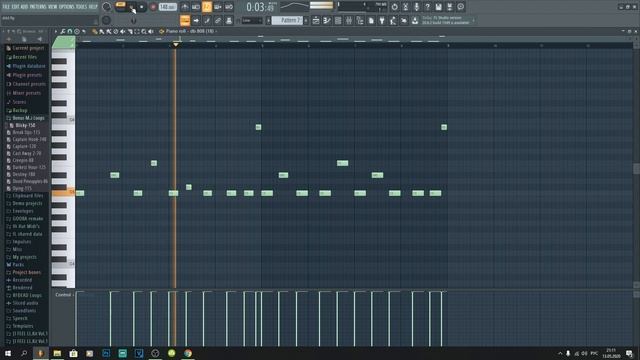Screen dimensions: 640x360
Task: Open the TOOLS menu
Action: click(x=82, y=7)
